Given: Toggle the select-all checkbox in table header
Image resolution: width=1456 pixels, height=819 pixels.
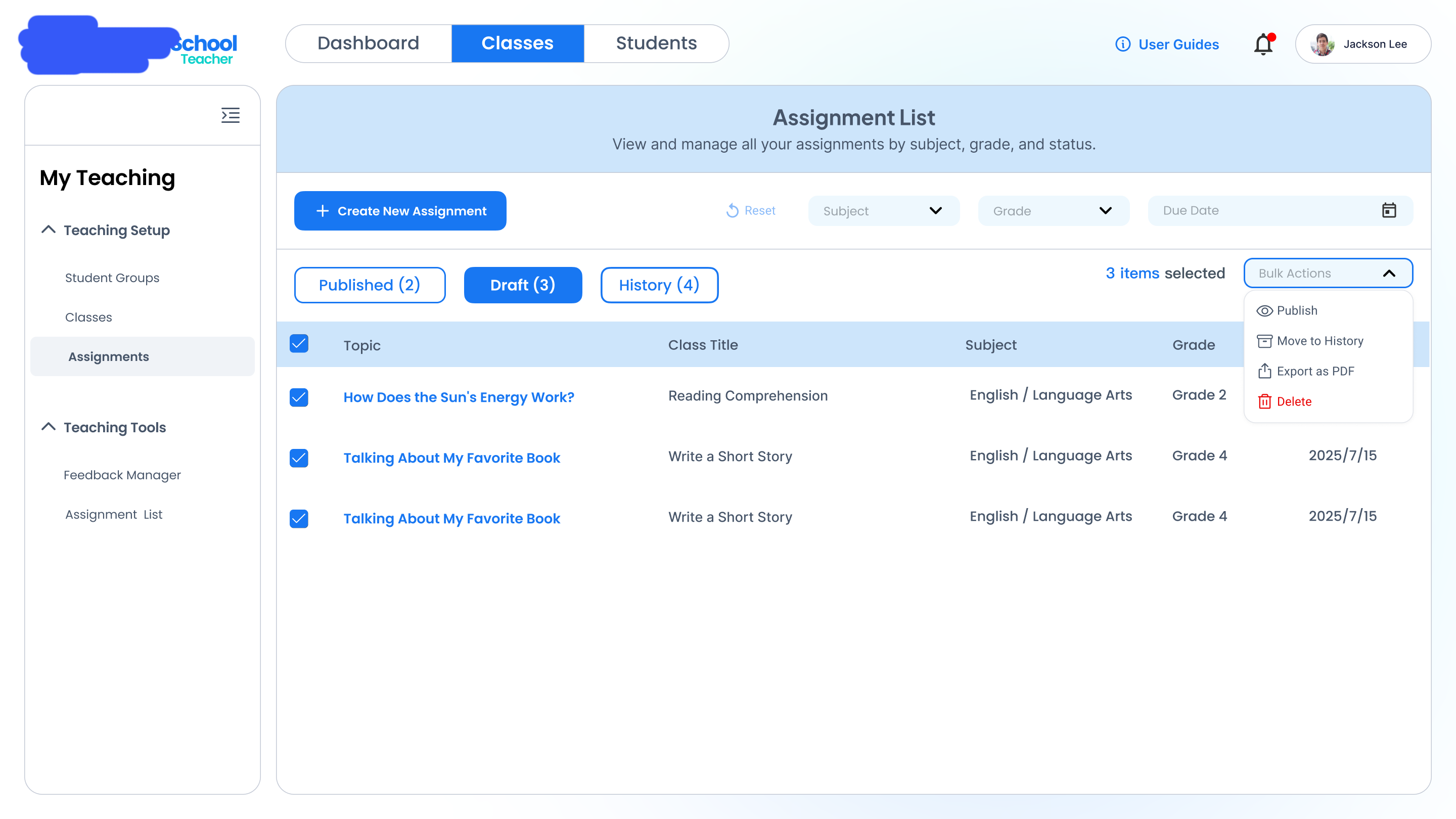Looking at the screenshot, I should coord(299,344).
